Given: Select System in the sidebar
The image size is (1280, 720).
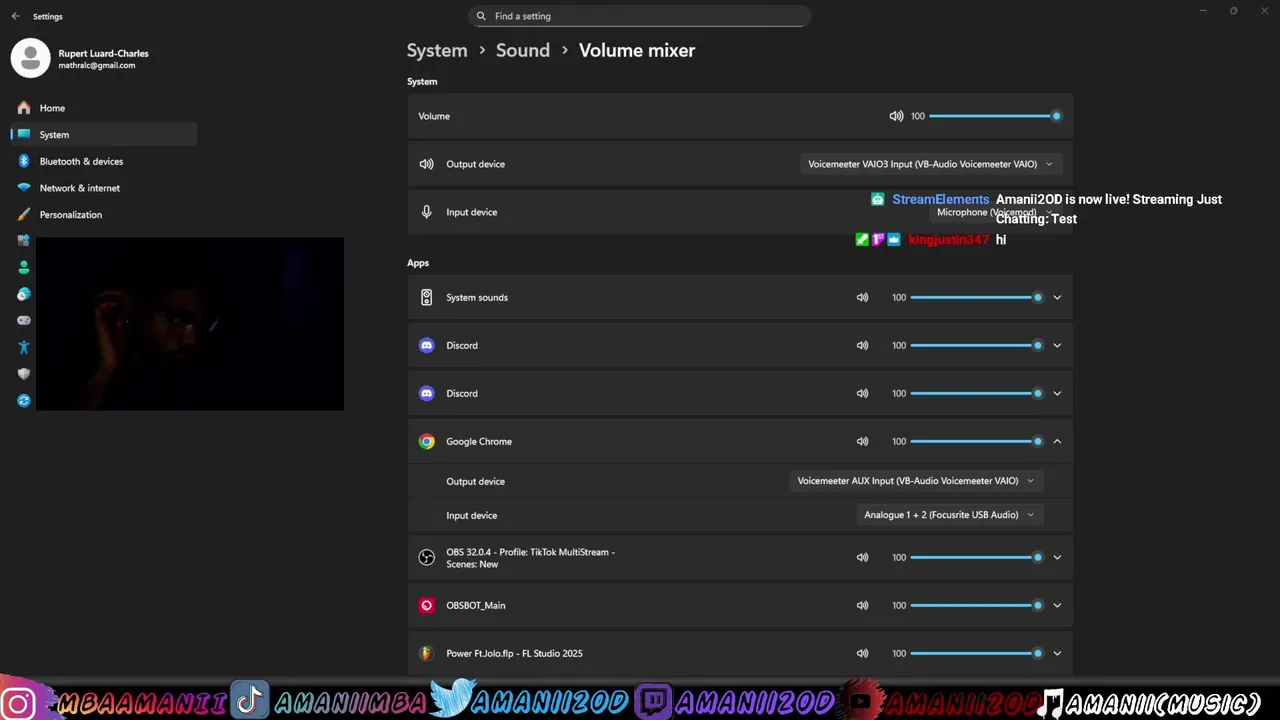Looking at the screenshot, I should (x=104, y=134).
